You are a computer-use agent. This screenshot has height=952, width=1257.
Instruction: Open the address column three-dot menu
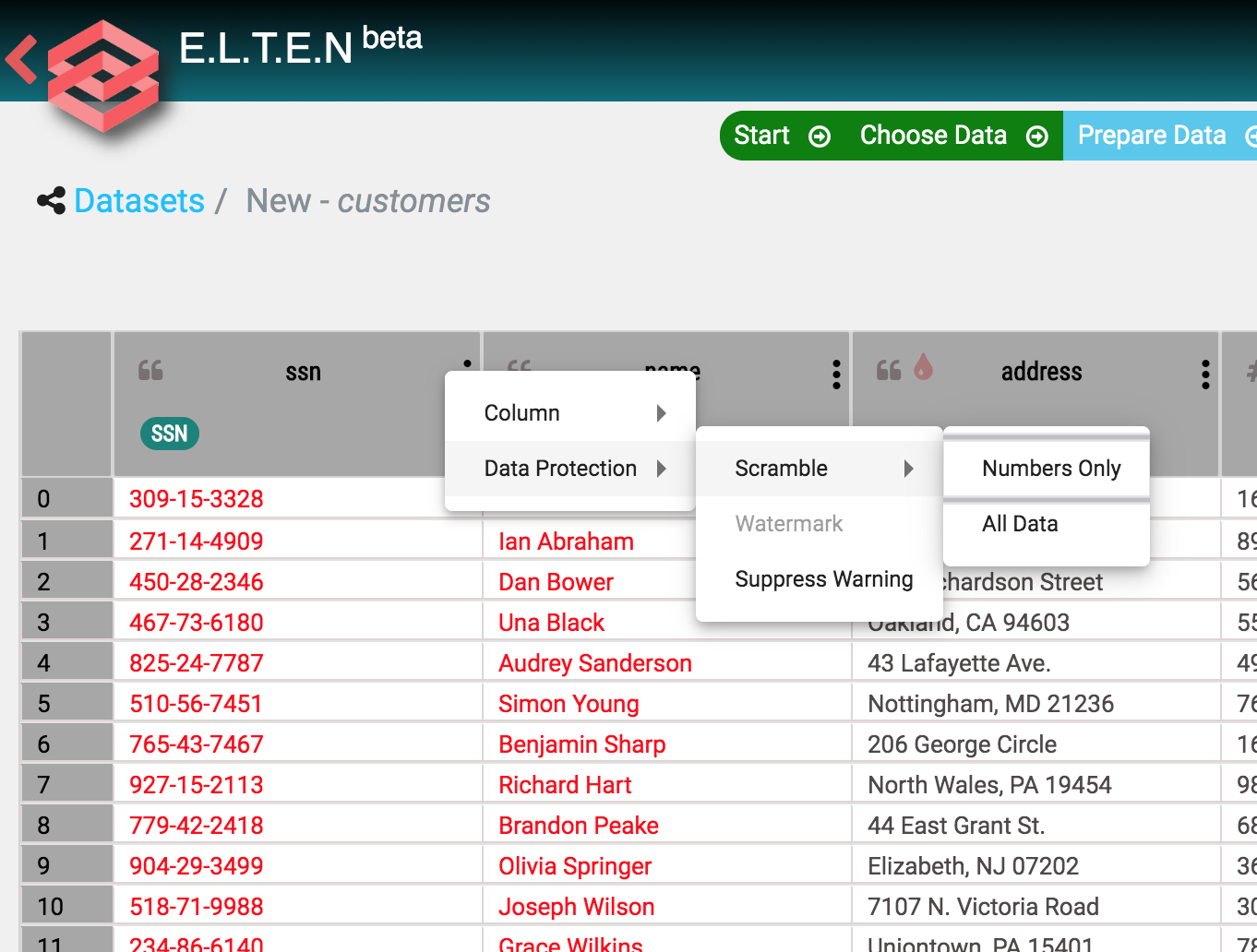click(x=1205, y=374)
